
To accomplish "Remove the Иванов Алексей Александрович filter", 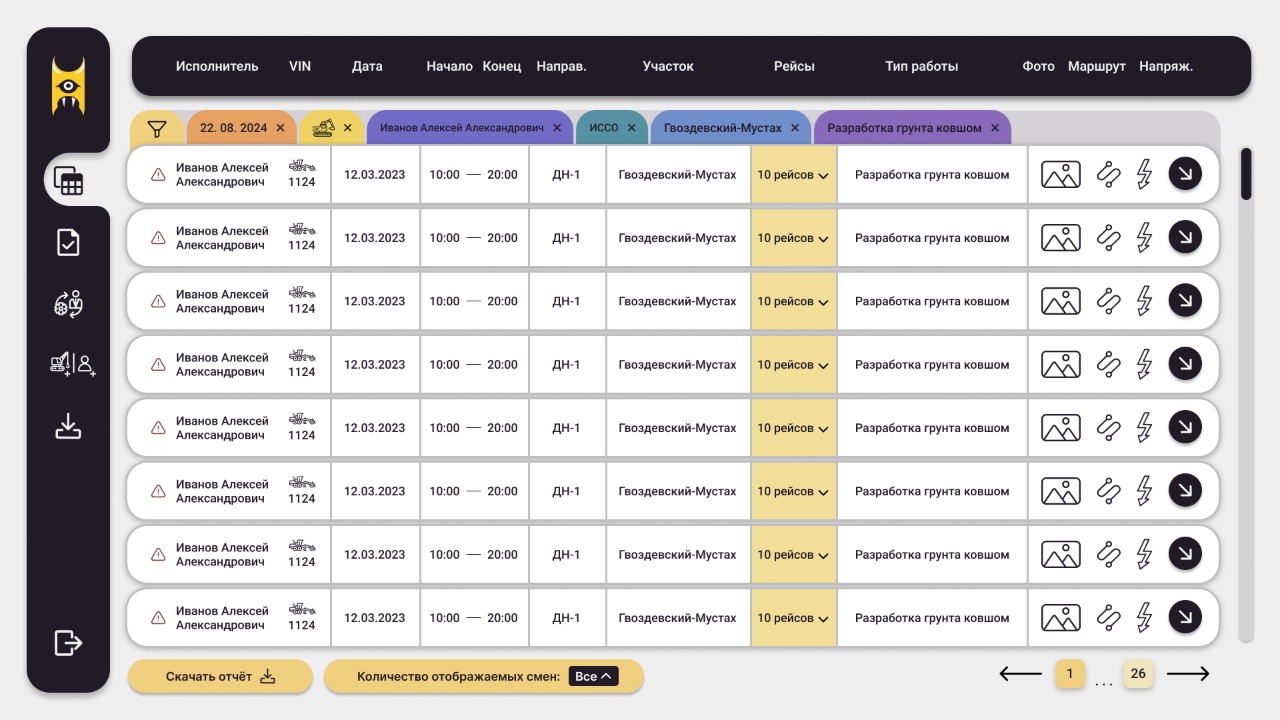I will [x=557, y=128].
